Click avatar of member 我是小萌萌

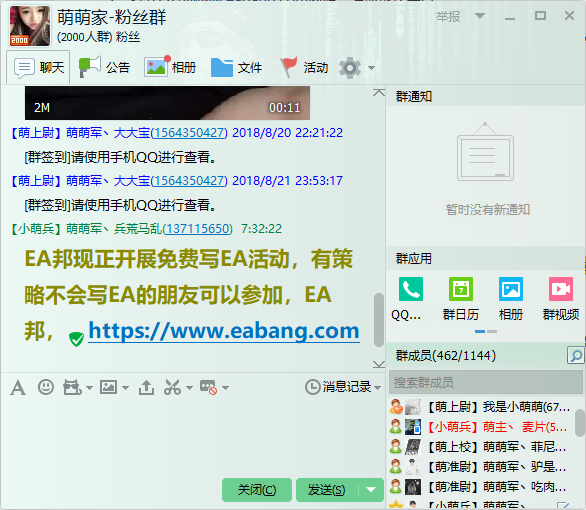(413, 407)
